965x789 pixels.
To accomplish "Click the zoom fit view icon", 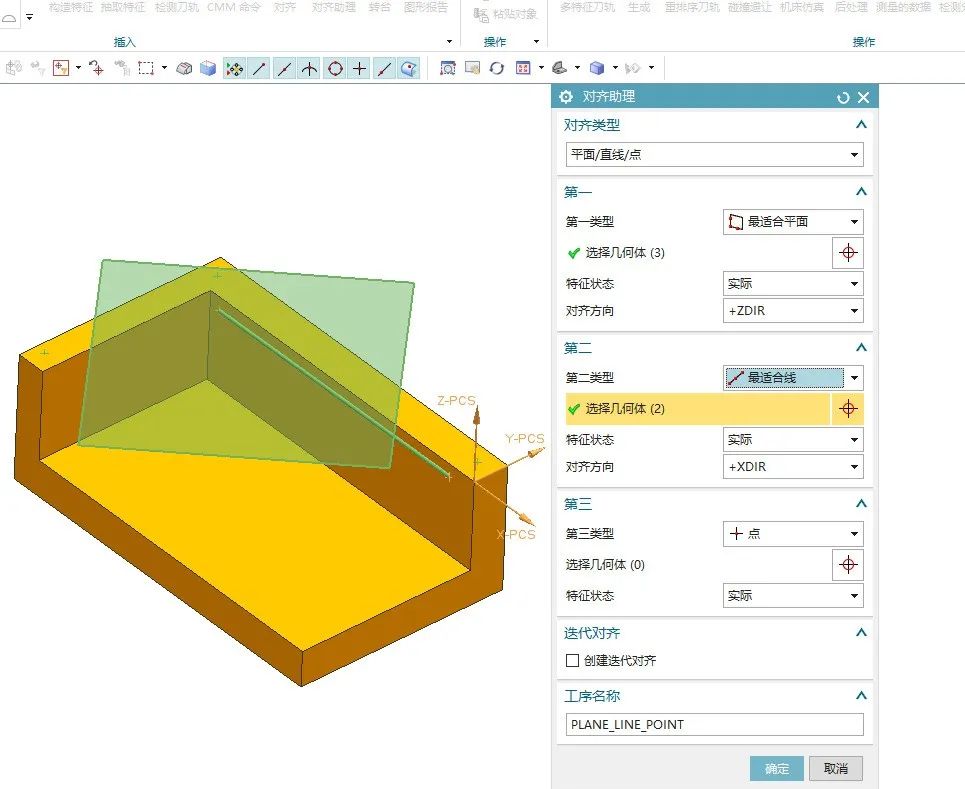I will 448,68.
